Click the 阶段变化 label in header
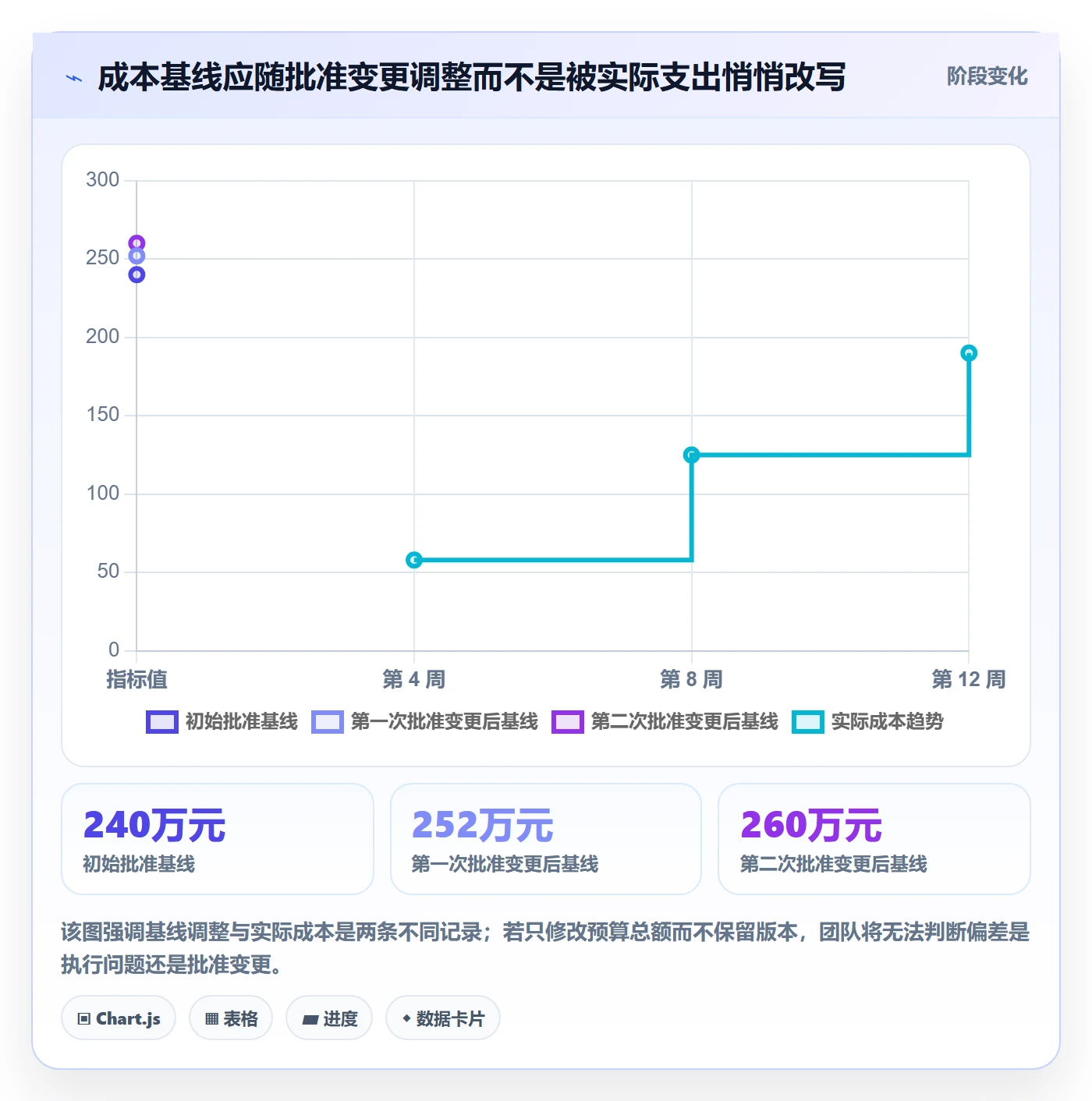 click(x=987, y=76)
